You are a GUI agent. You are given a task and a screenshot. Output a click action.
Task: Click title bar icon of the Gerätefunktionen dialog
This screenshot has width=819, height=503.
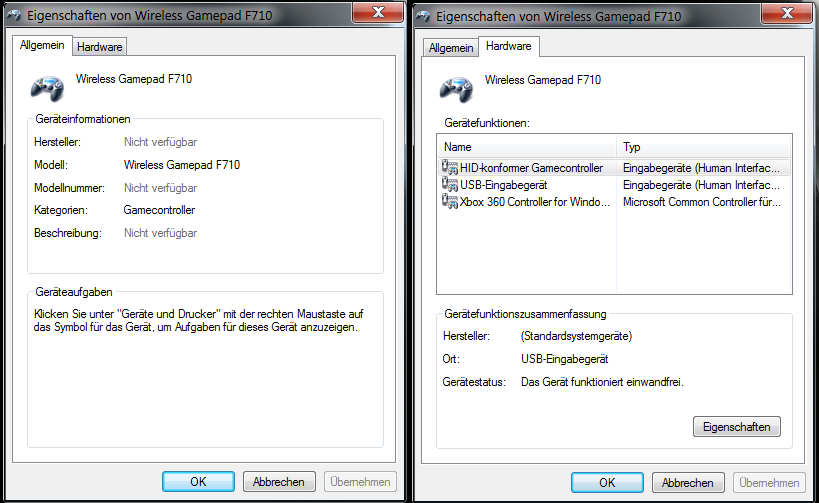click(x=423, y=15)
